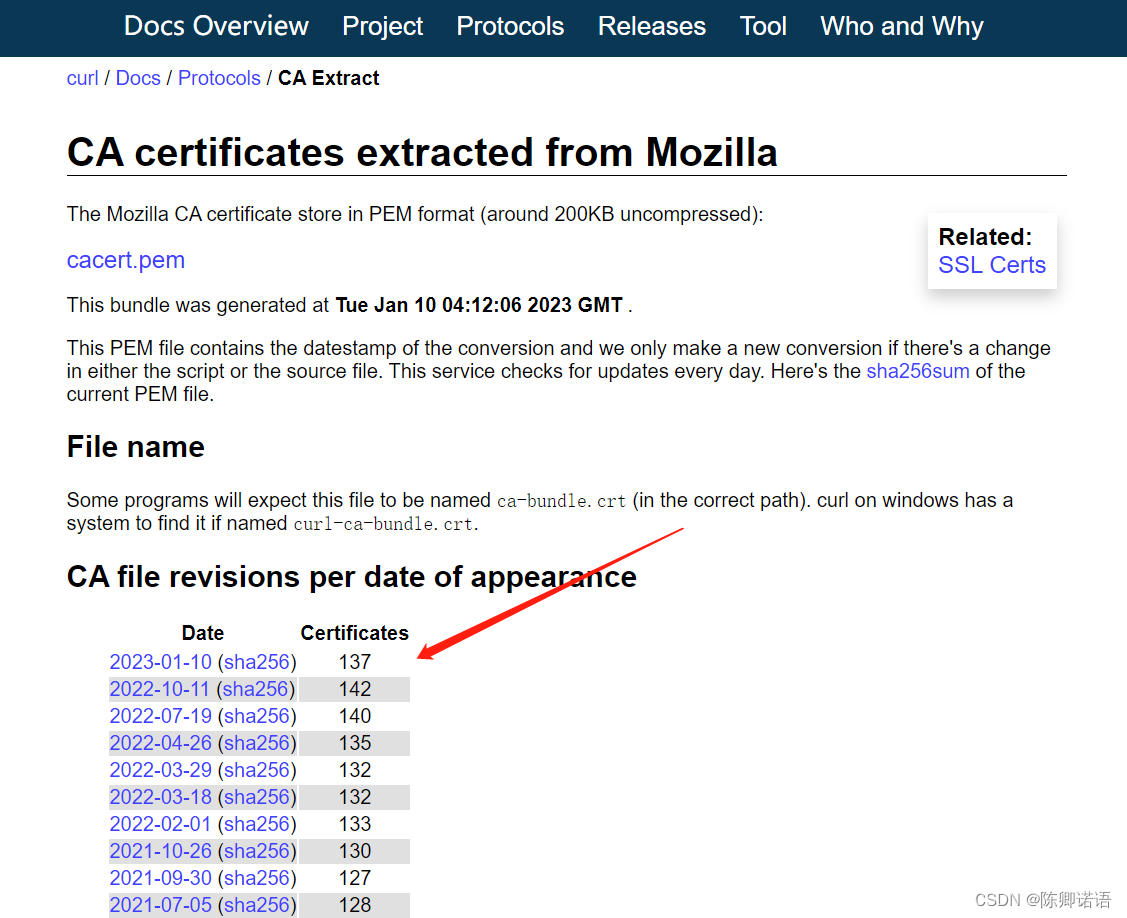Screen dimensions: 1127x918
Task: Open the Docs Overview menu item
Action: (x=216, y=26)
